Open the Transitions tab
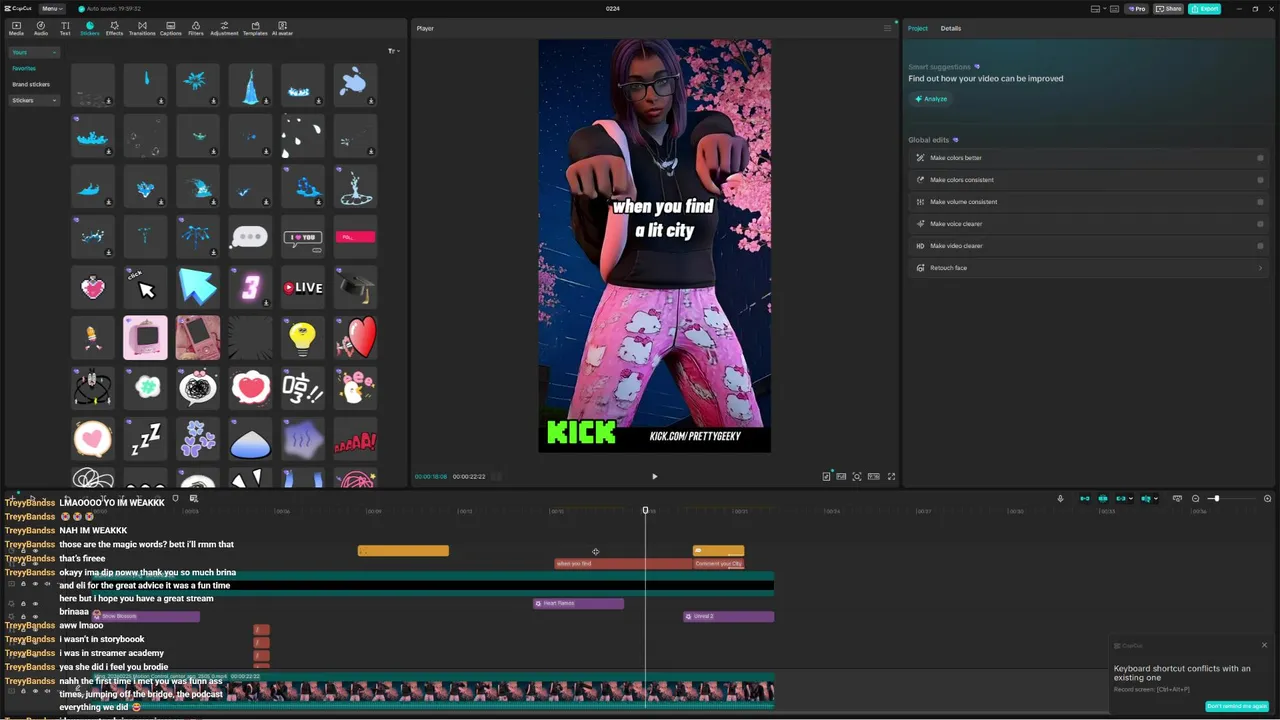The width and height of the screenshot is (1280, 720). pyautogui.click(x=142, y=28)
